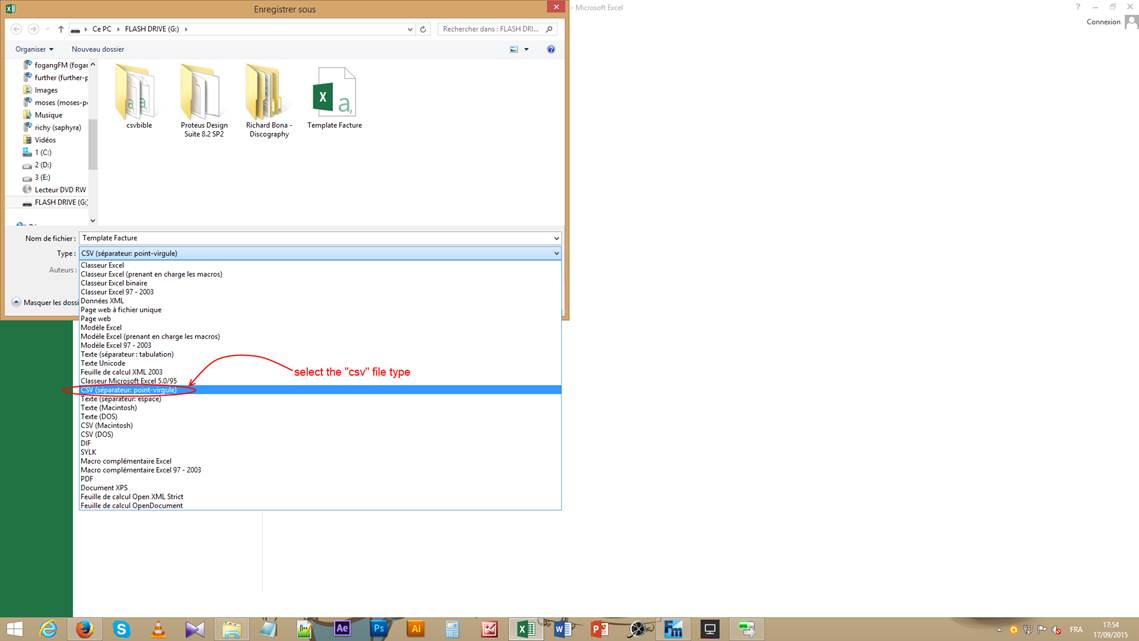This screenshot has width=1139, height=641.
Task: Open the Organiser dropdown menu
Action: tap(34, 49)
